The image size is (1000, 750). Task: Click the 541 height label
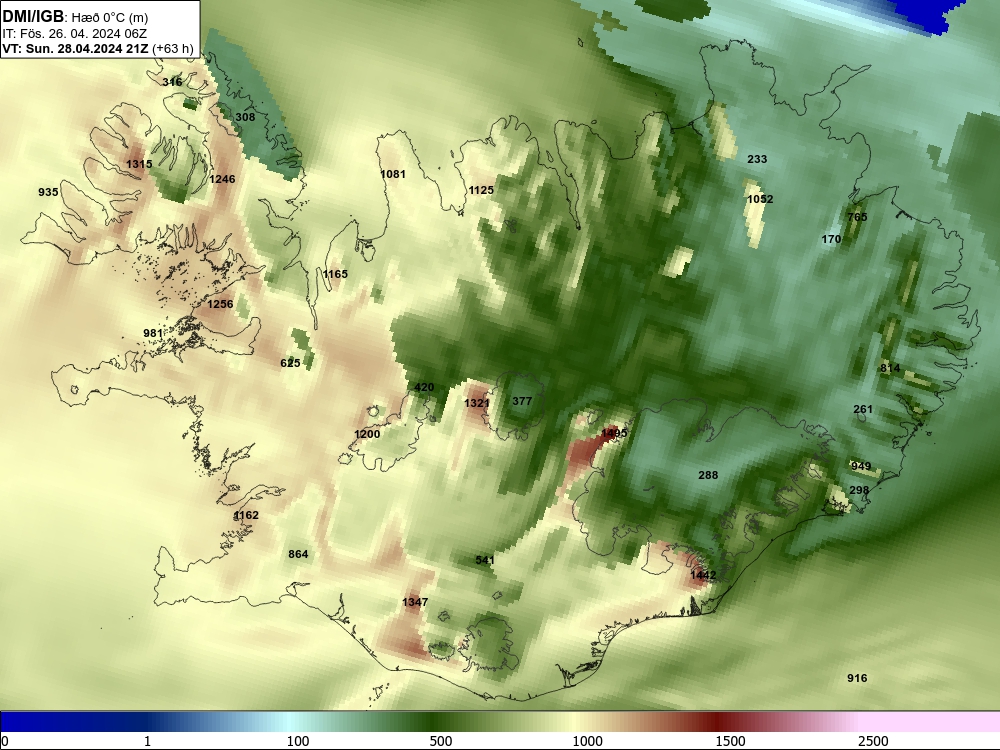485,561
